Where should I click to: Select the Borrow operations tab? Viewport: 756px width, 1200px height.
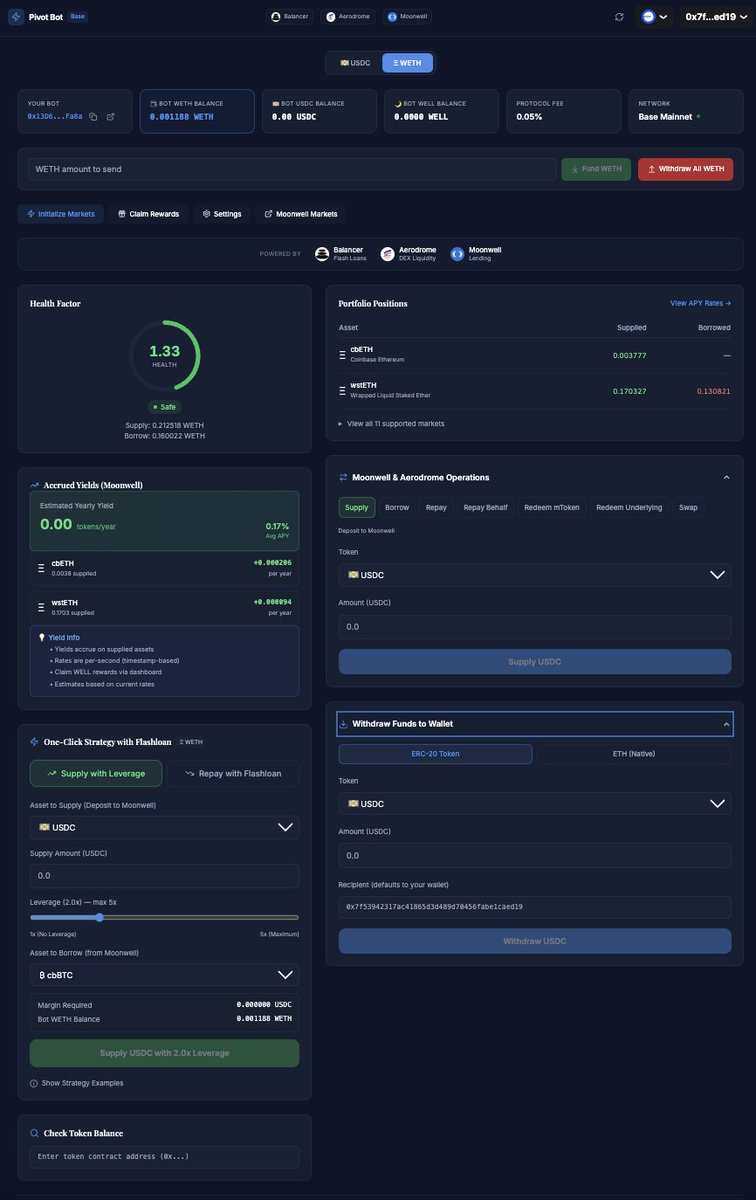pos(397,507)
